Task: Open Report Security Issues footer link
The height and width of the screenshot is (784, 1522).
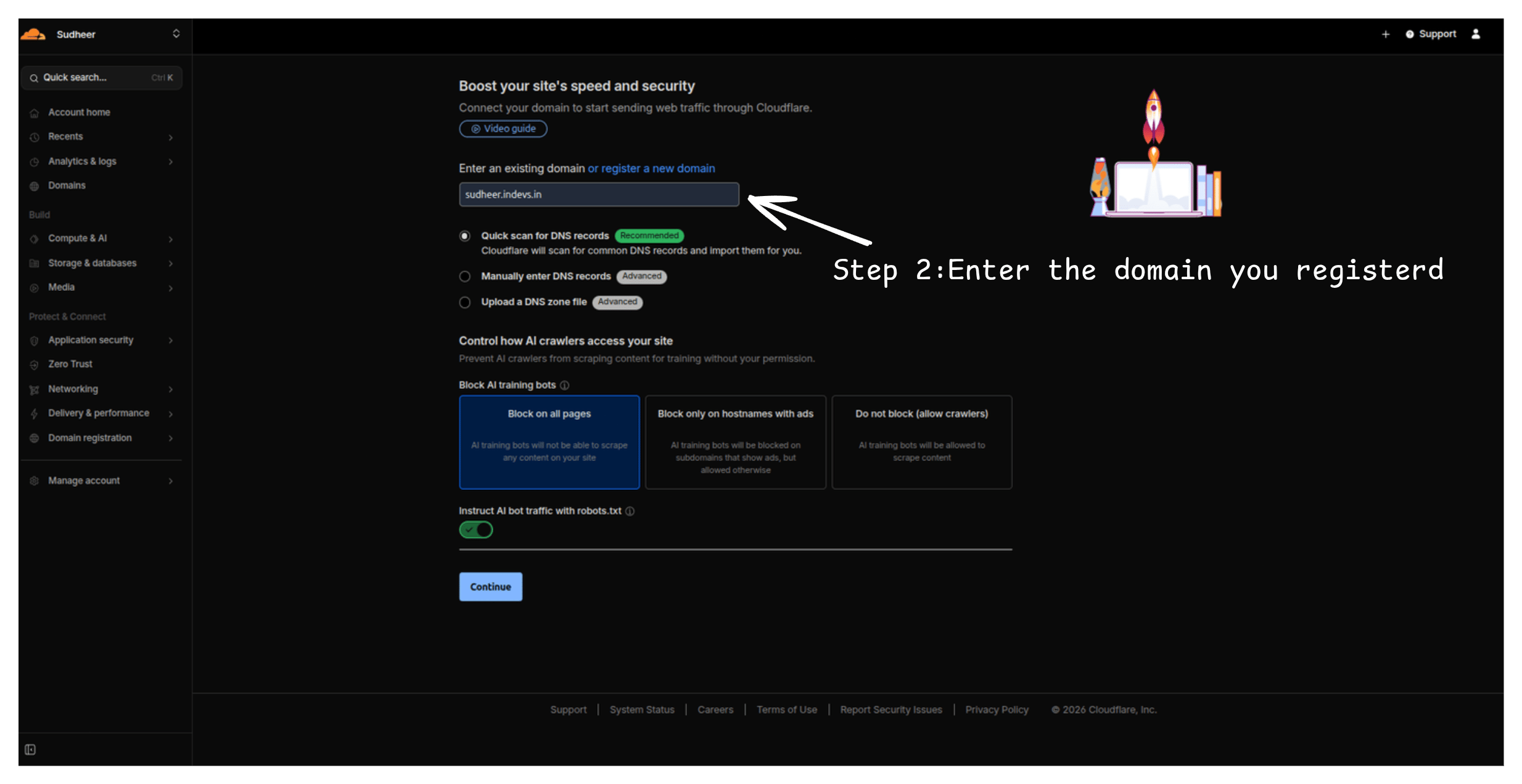Action: (x=891, y=709)
